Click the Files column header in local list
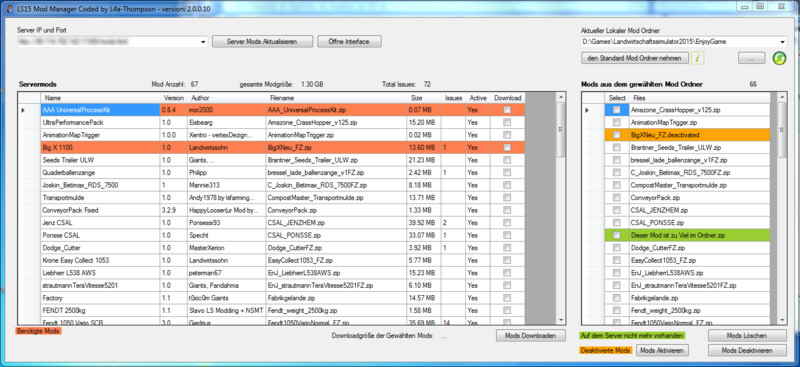The image size is (800, 367). click(700, 97)
